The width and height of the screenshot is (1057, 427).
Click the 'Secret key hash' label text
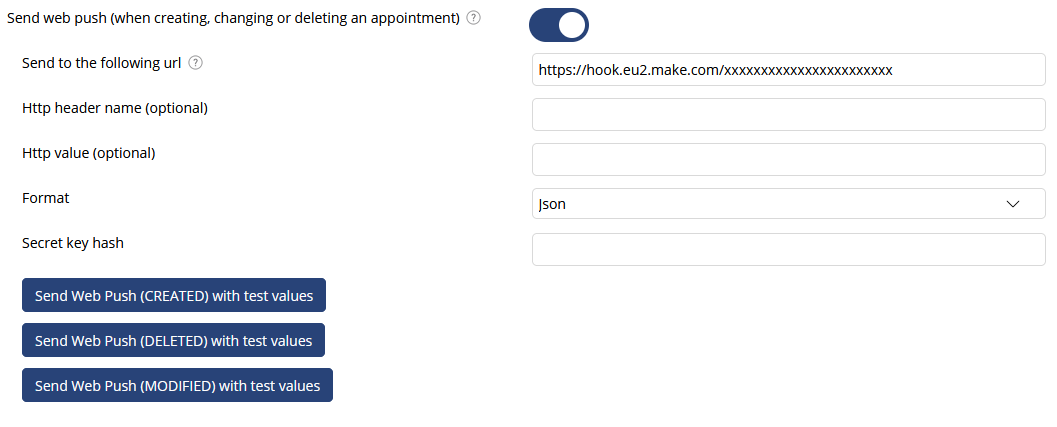(73, 243)
